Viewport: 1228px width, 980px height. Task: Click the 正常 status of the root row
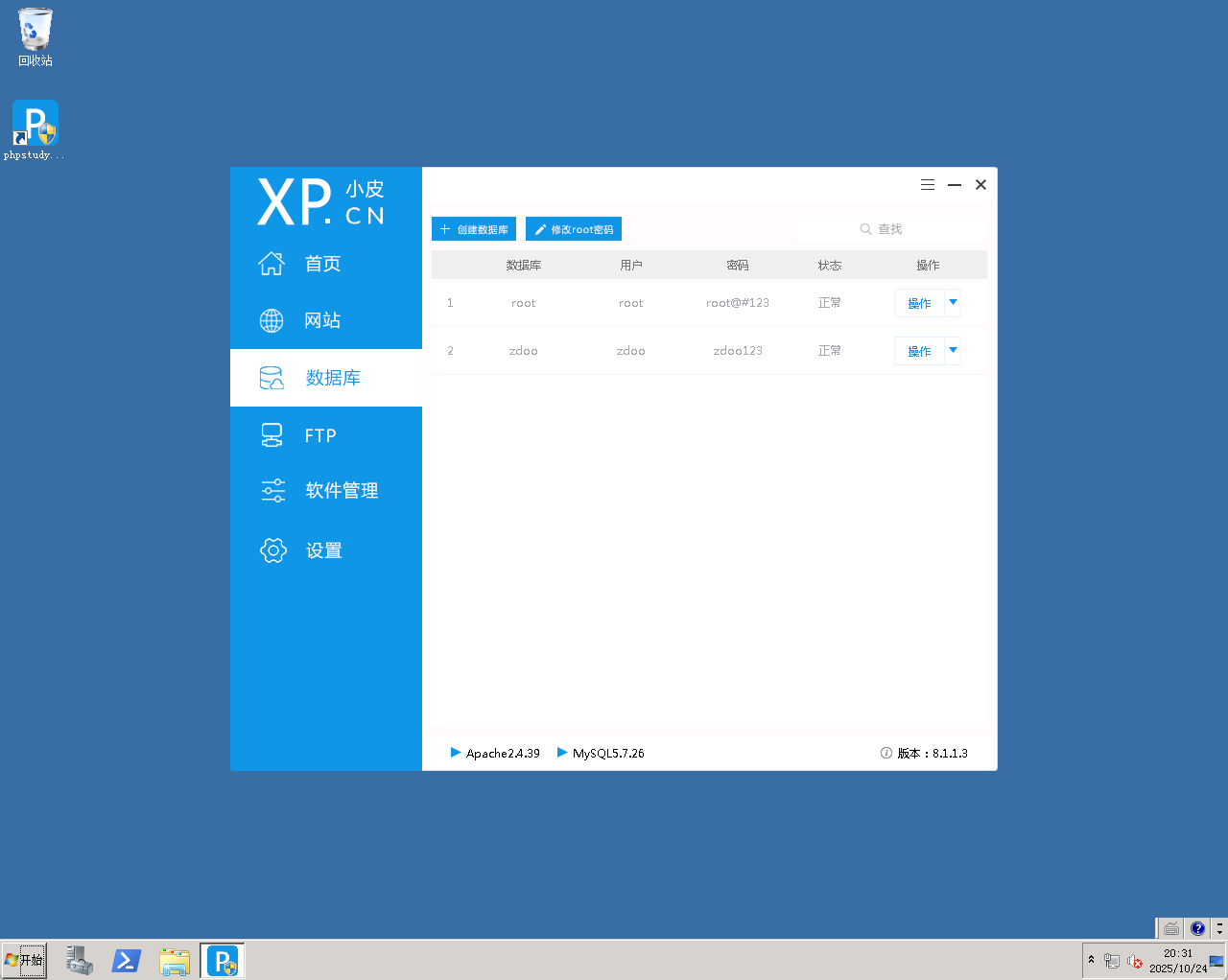(830, 303)
